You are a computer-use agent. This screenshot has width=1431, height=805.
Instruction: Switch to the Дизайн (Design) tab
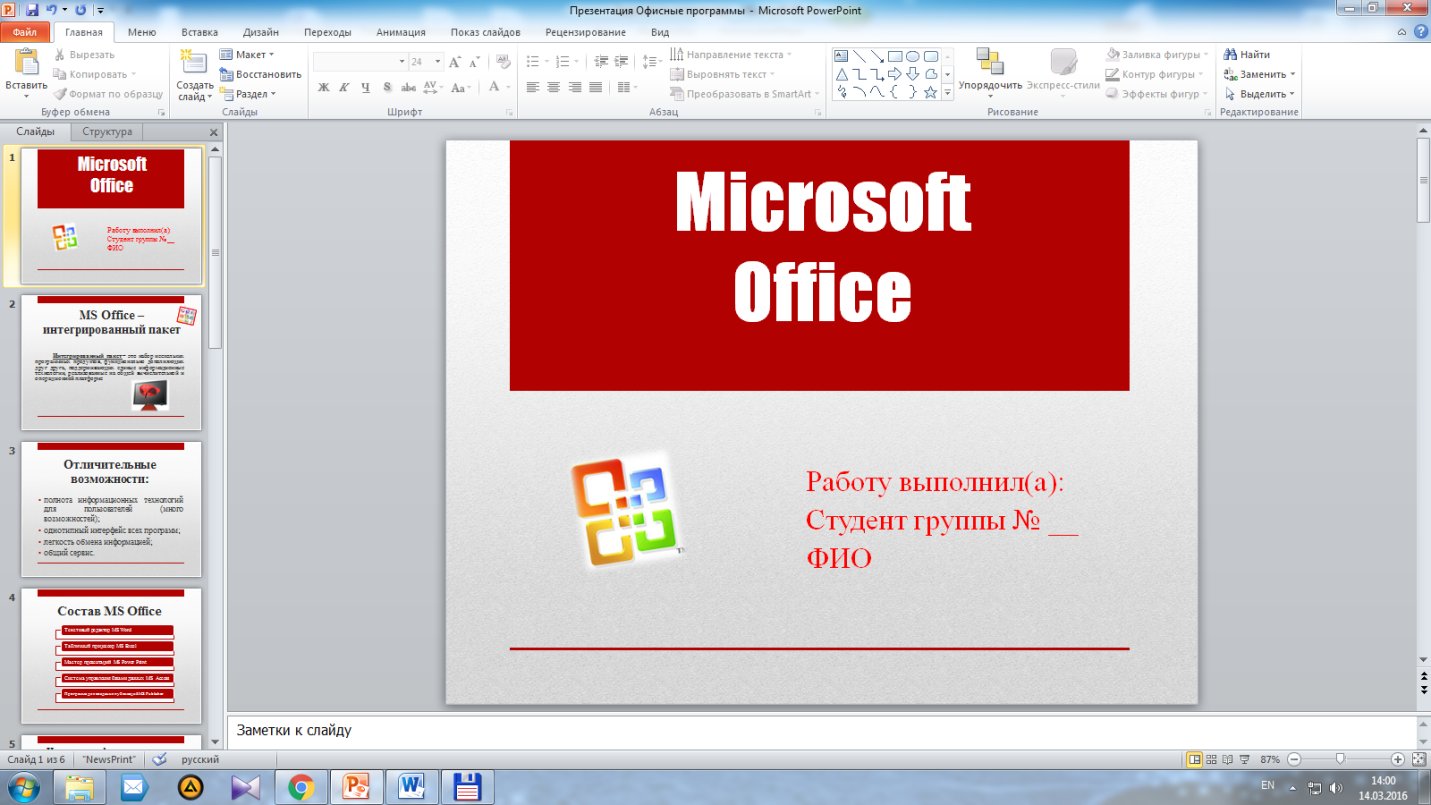click(261, 32)
